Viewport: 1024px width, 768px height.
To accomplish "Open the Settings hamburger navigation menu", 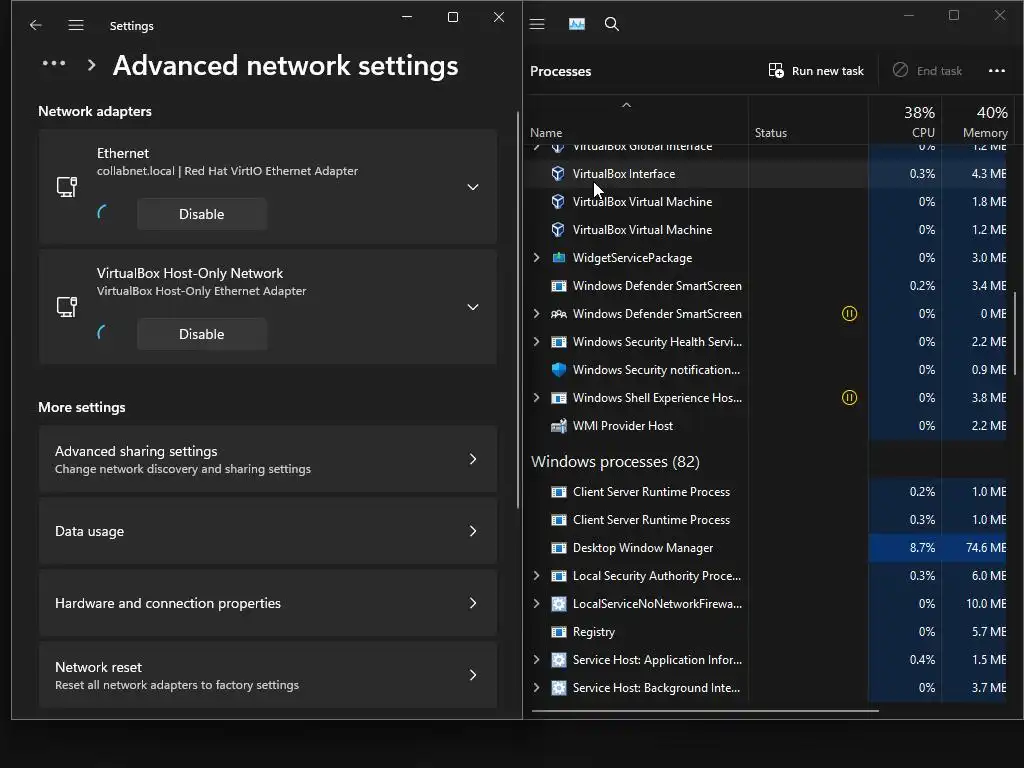I will coord(76,25).
